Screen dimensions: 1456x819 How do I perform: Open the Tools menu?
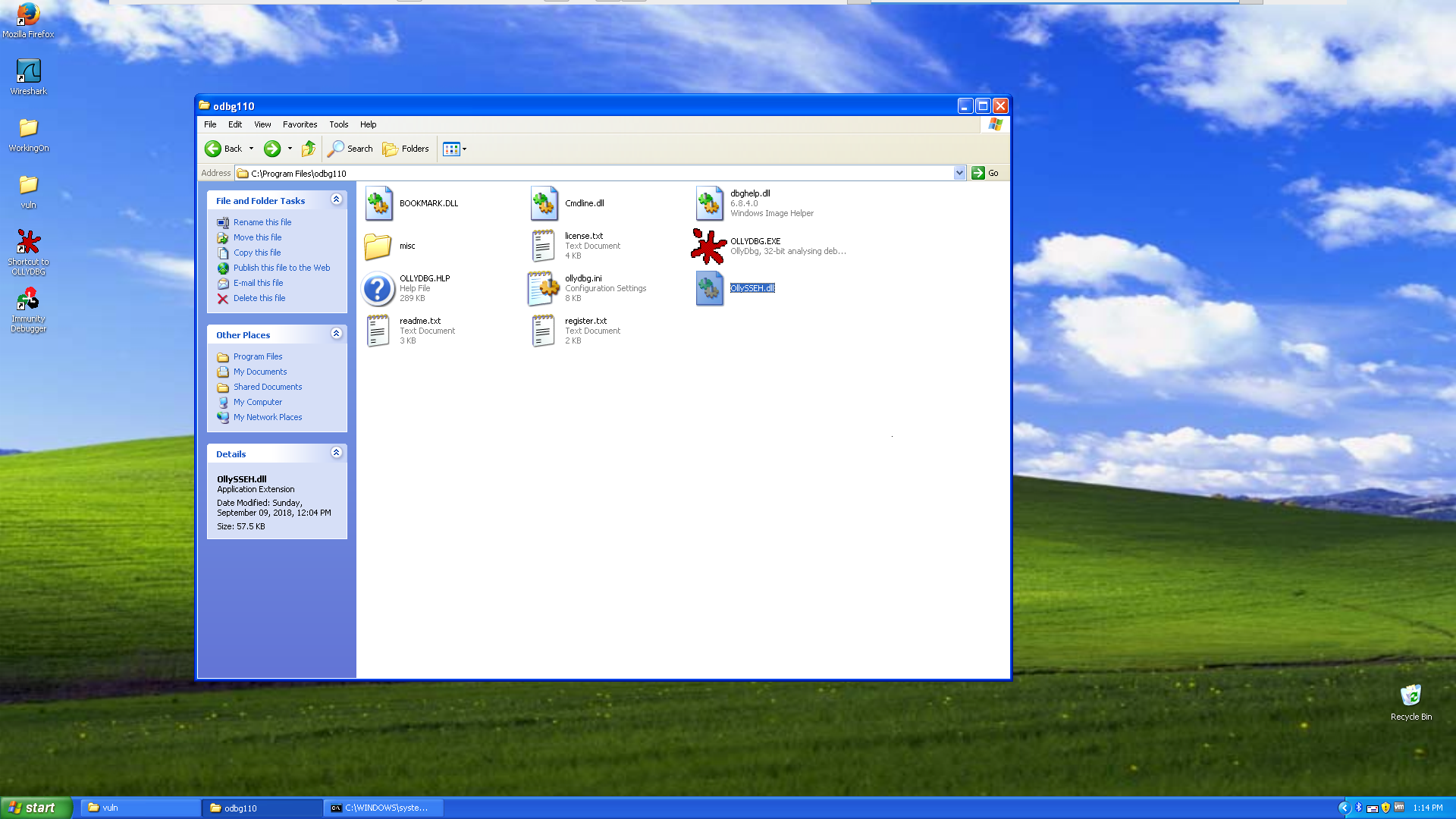tap(338, 124)
